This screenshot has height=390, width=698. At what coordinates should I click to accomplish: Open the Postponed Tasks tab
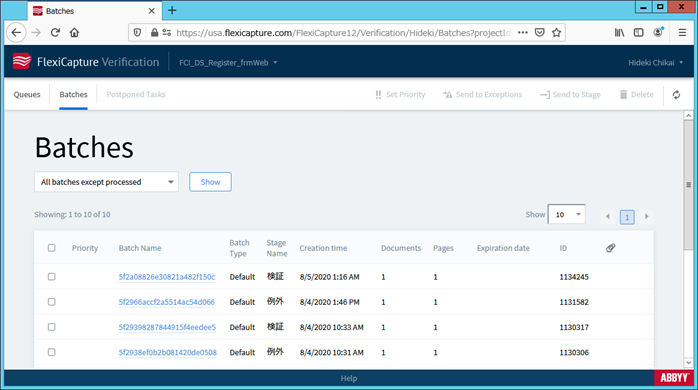tap(136, 94)
